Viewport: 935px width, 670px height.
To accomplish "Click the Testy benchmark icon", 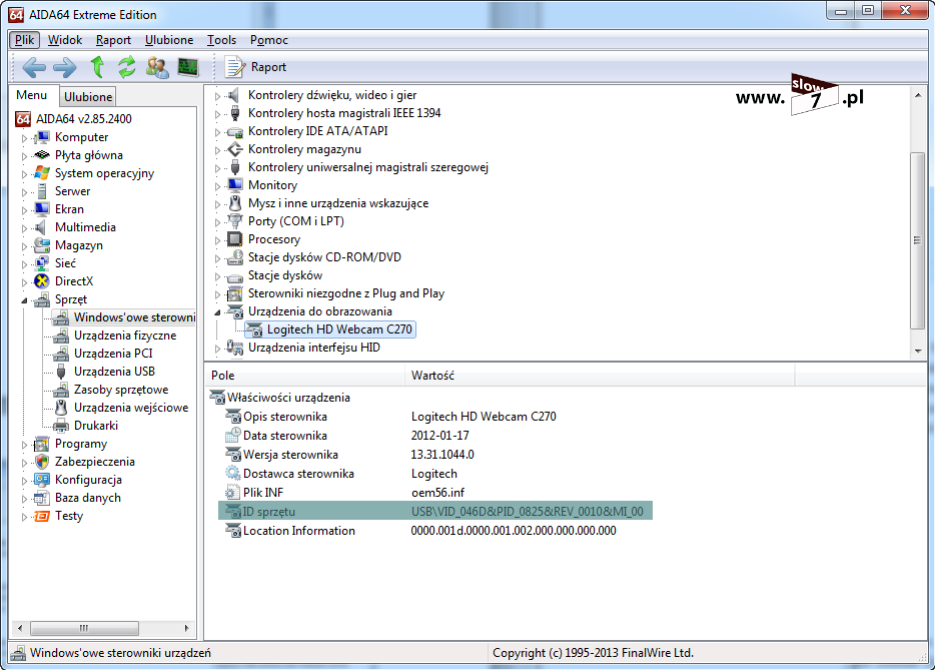I will 42,516.
